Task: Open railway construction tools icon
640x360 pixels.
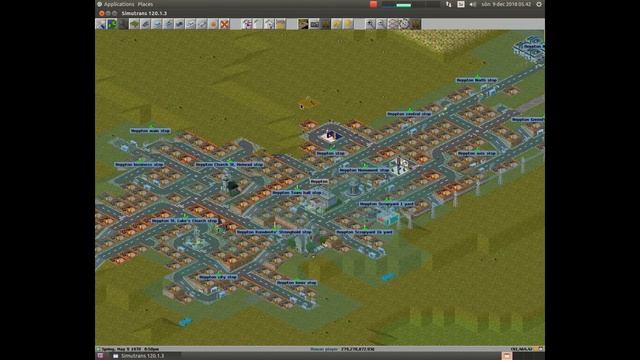Action: click(146, 24)
